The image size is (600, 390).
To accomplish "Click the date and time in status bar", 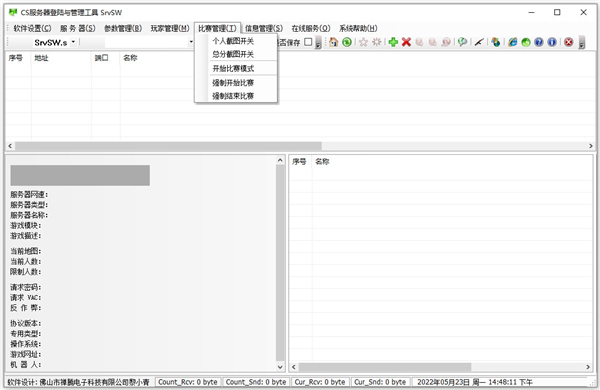I will pyautogui.click(x=474, y=382).
